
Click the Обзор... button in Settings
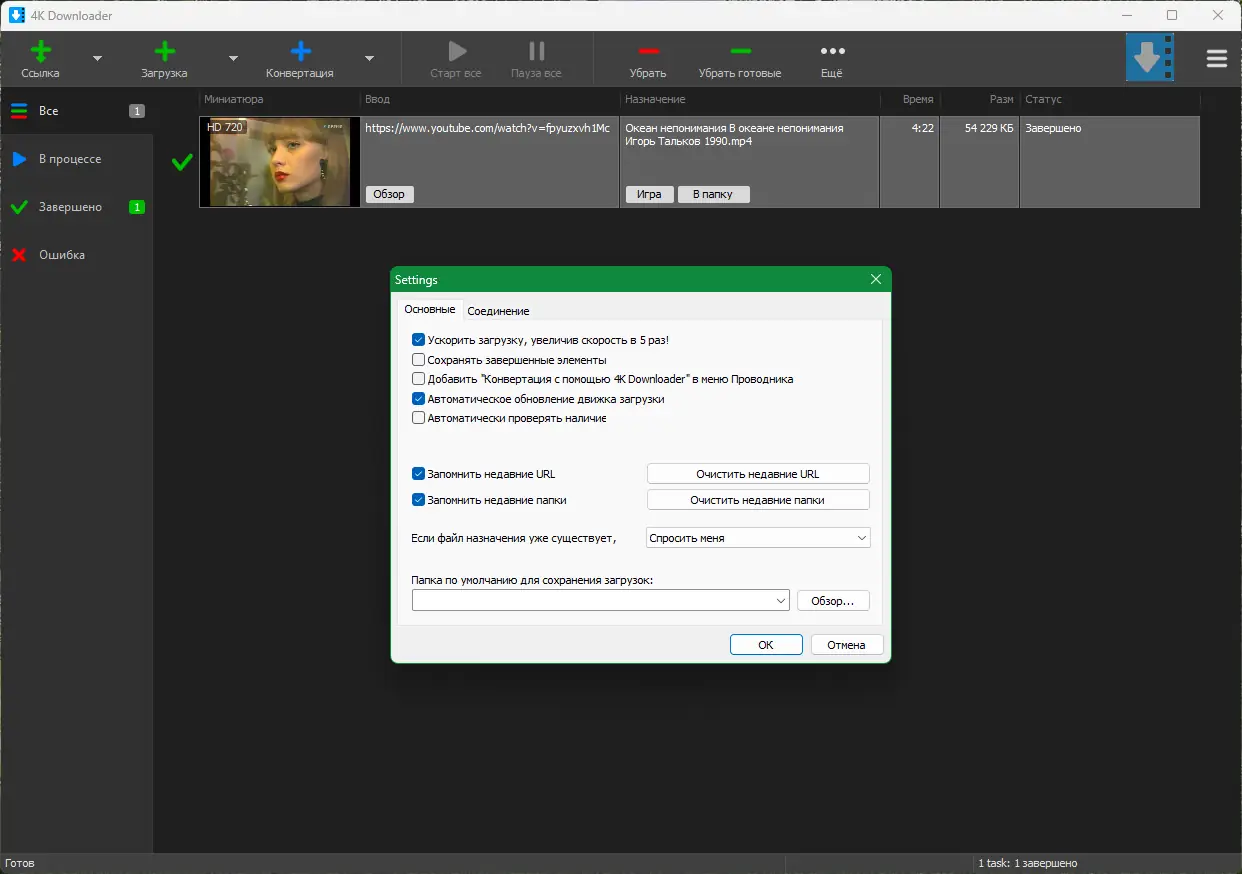pos(833,601)
